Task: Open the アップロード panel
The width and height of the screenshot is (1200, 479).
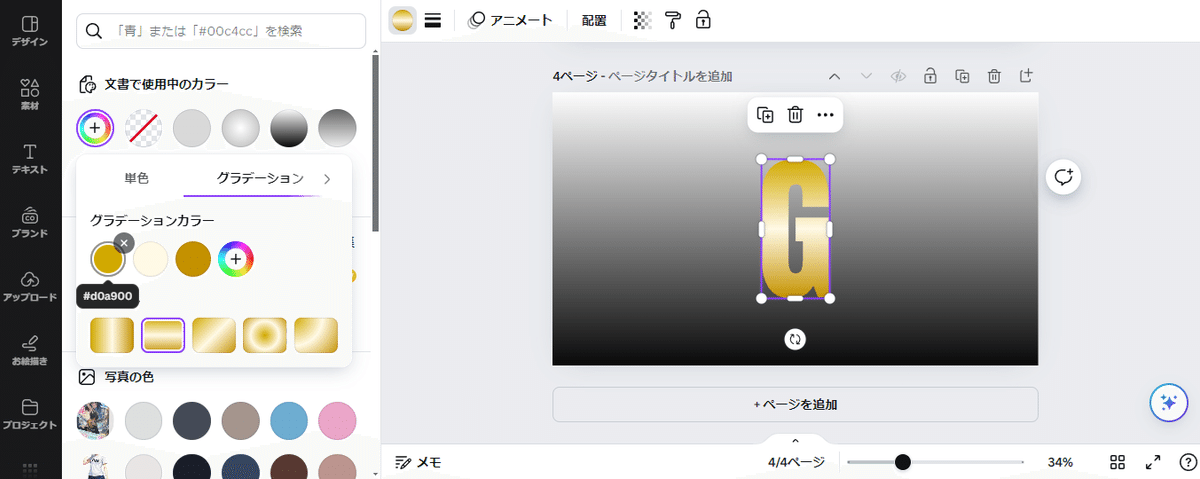Action: (30, 286)
